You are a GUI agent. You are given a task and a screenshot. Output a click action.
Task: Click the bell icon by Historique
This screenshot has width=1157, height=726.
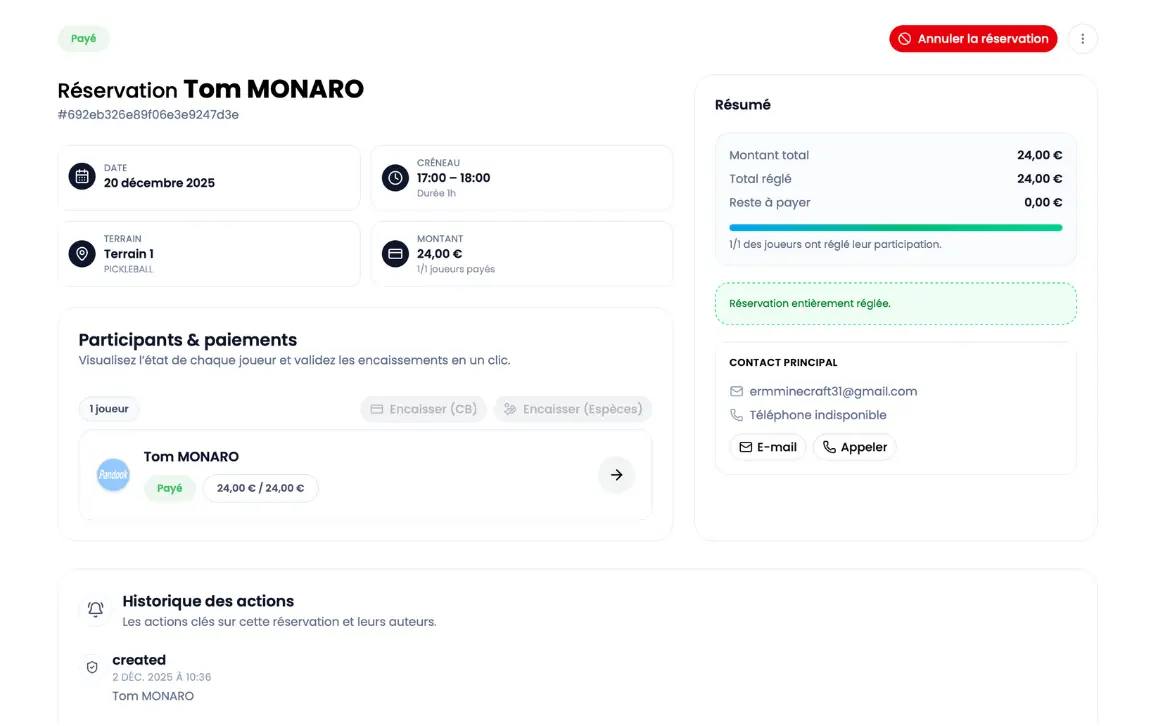pos(95,609)
